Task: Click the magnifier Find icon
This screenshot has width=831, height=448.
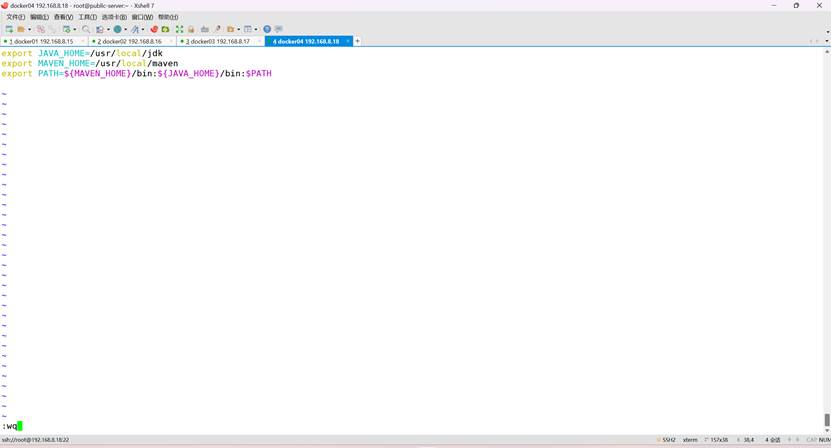Action: pos(86,29)
